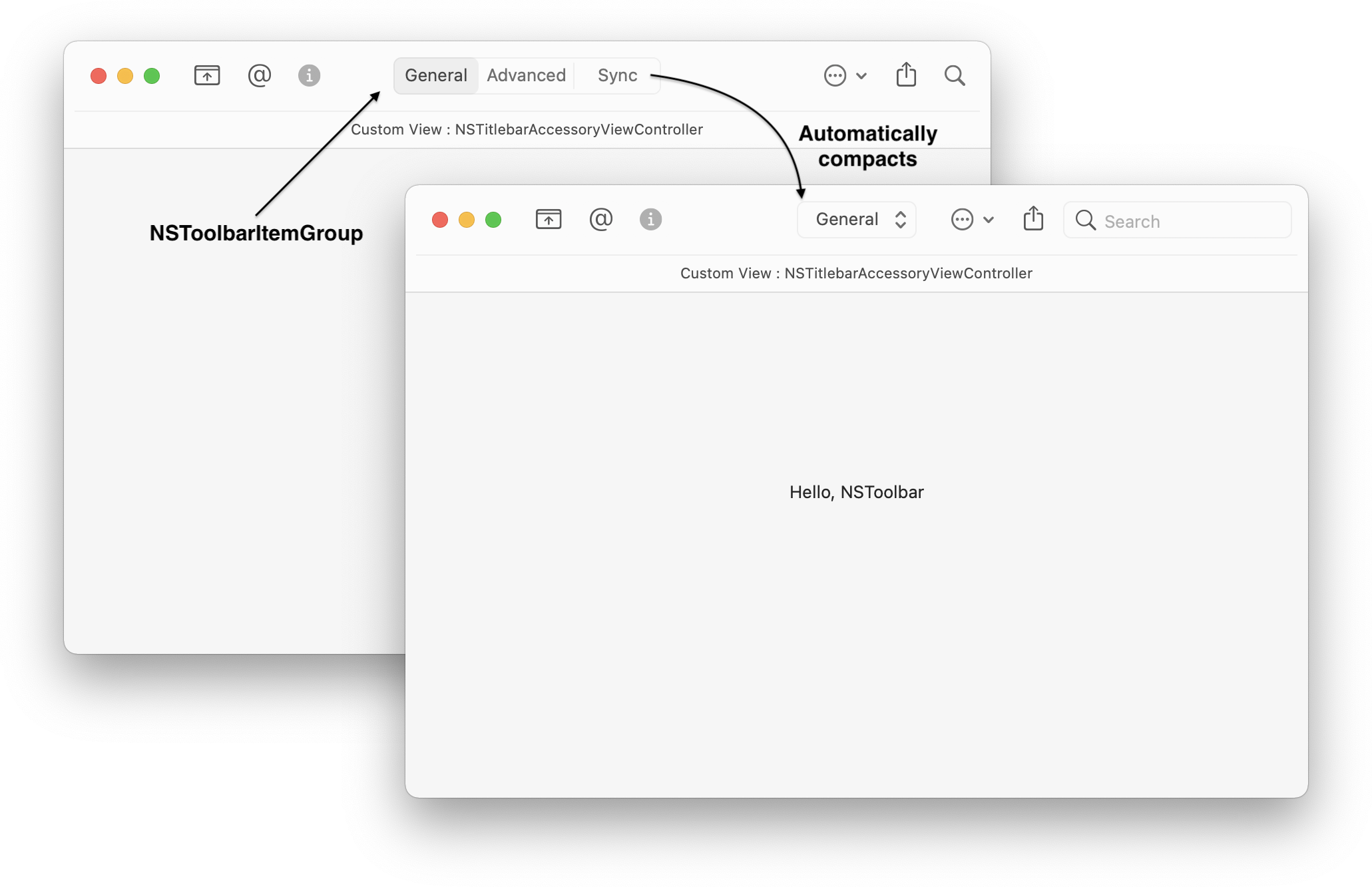The height and width of the screenshot is (887, 1372).
Task: Open the General pop-up menu in front window
Action: point(857,220)
